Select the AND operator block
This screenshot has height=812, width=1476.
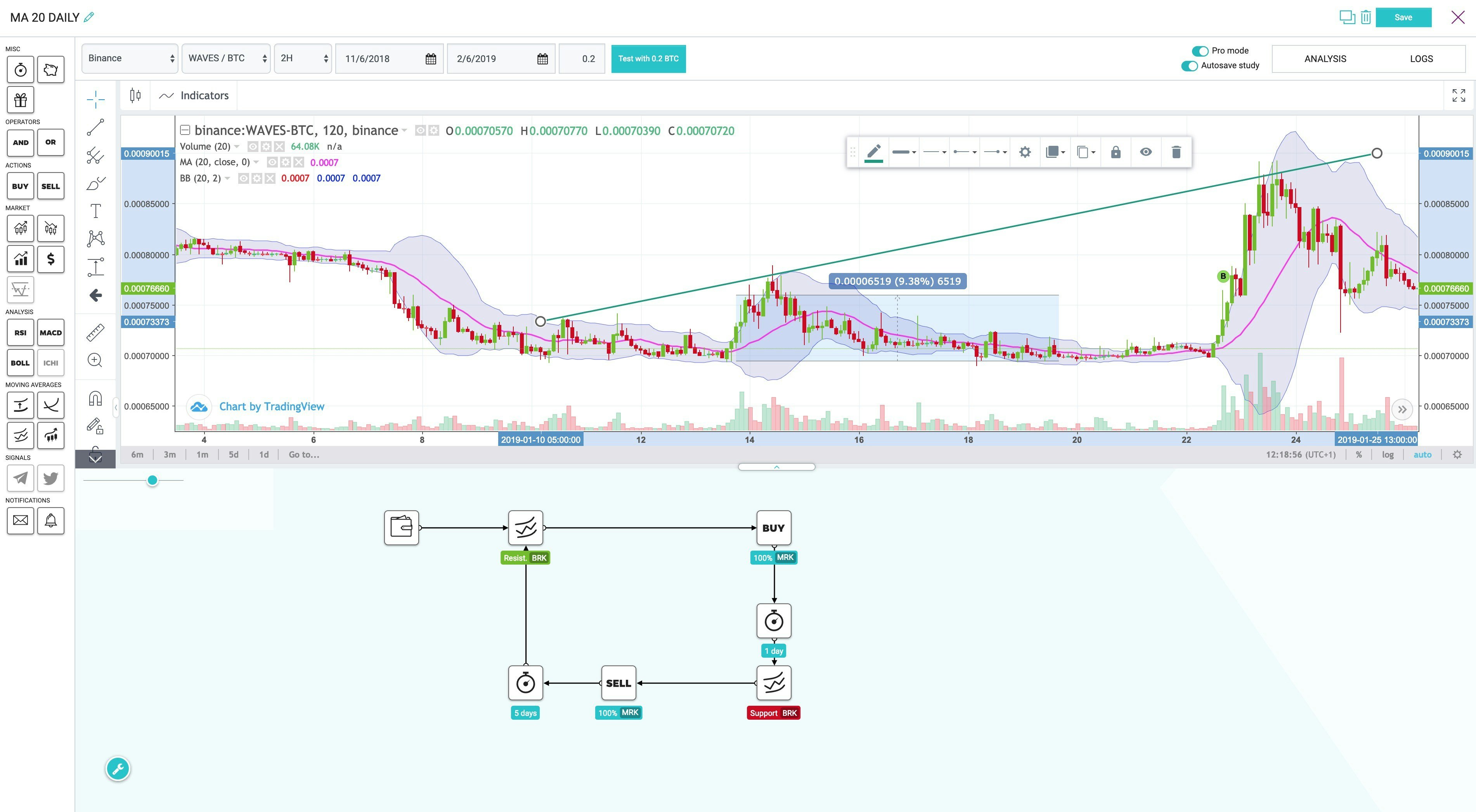pyautogui.click(x=20, y=143)
